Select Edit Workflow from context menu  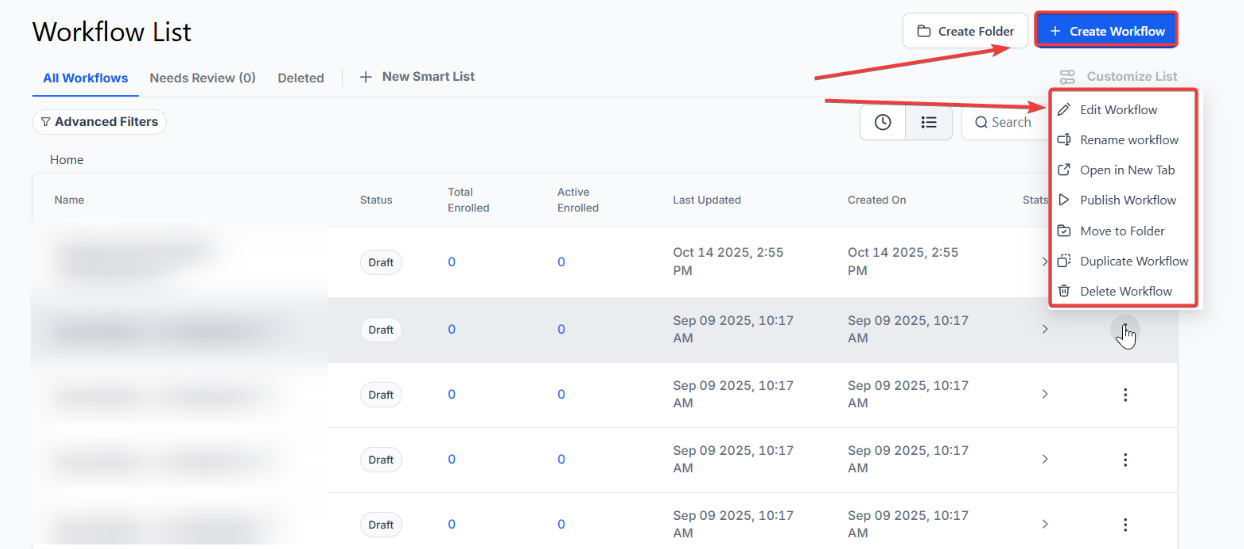click(x=1118, y=110)
